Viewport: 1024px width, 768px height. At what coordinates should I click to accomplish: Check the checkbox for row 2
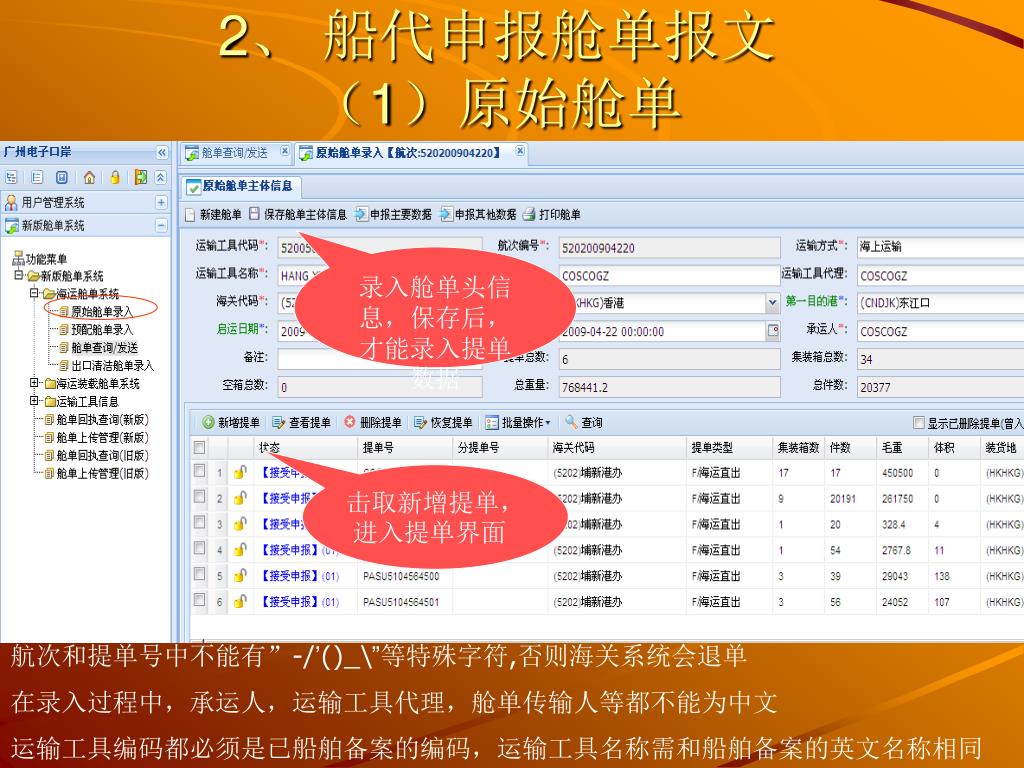200,497
